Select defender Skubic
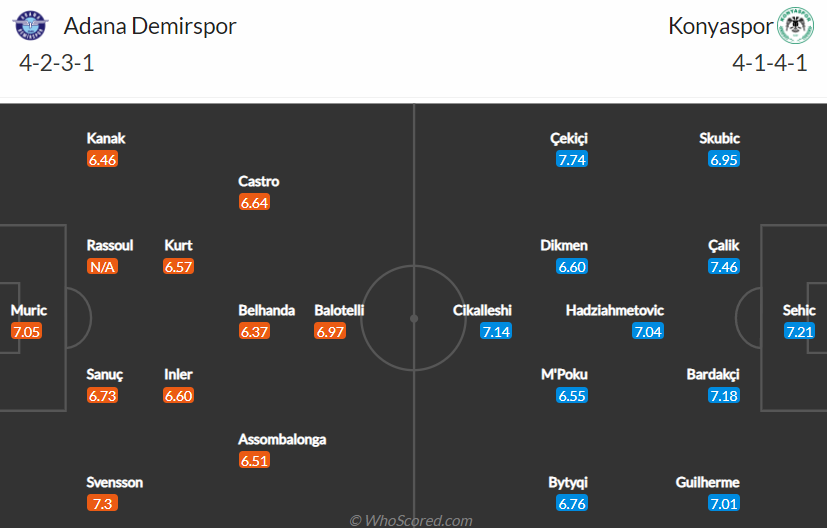The image size is (827, 528). (719, 138)
